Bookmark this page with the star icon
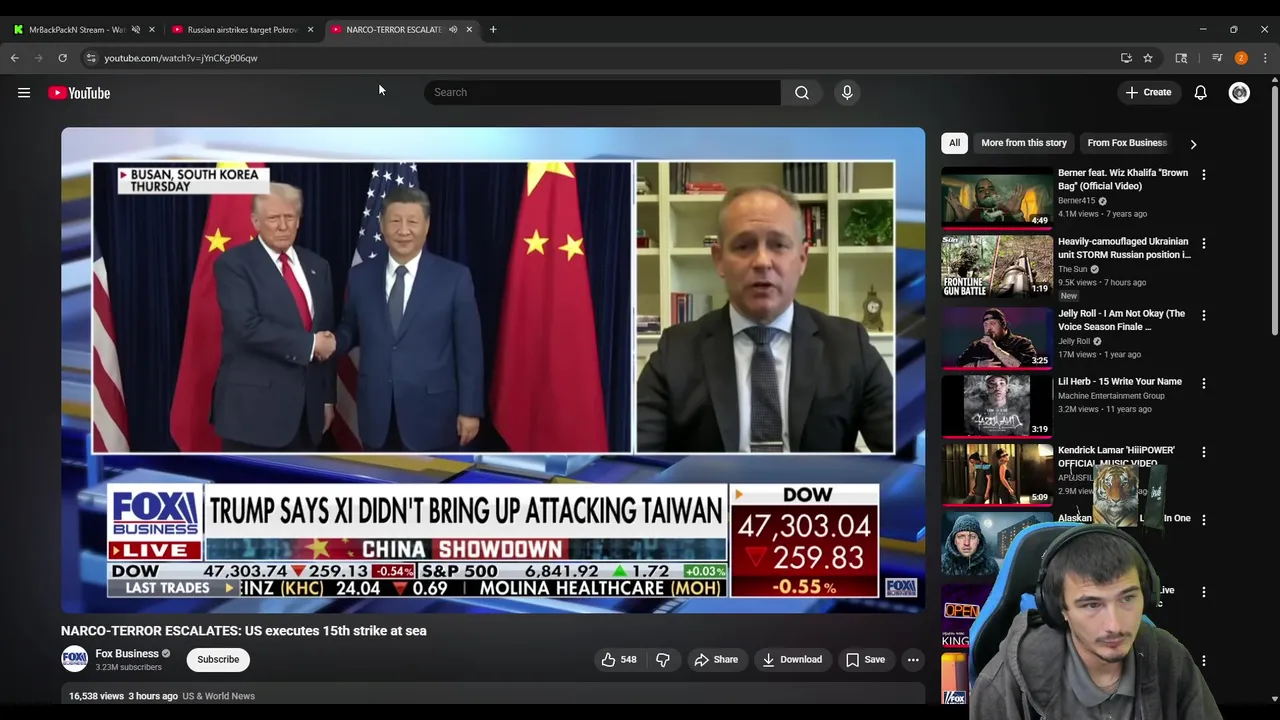This screenshot has width=1280, height=720. [x=1148, y=58]
